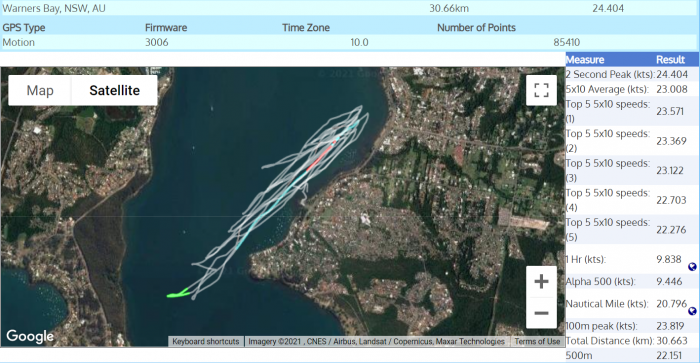Zoom in on the map
This screenshot has height=363, width=700.
point(541,282)
